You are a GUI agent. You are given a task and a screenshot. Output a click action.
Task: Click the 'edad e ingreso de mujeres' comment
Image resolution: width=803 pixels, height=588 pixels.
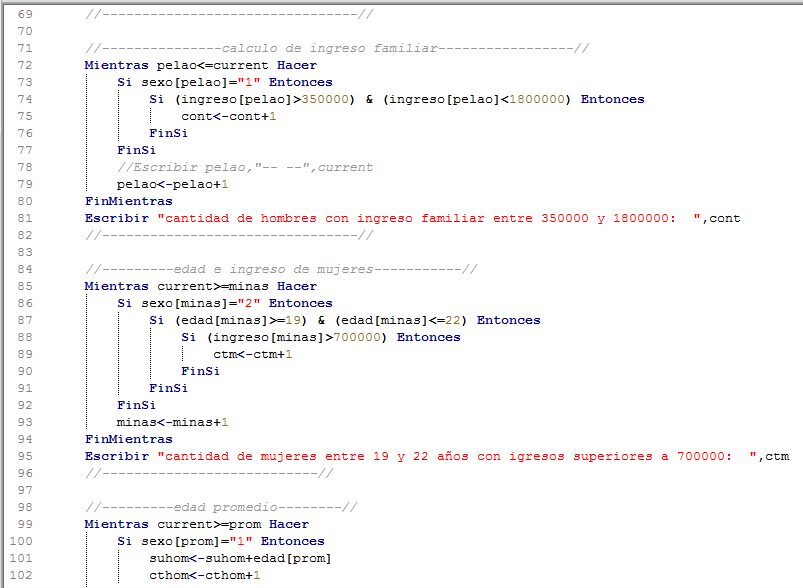tap(281, 269)
